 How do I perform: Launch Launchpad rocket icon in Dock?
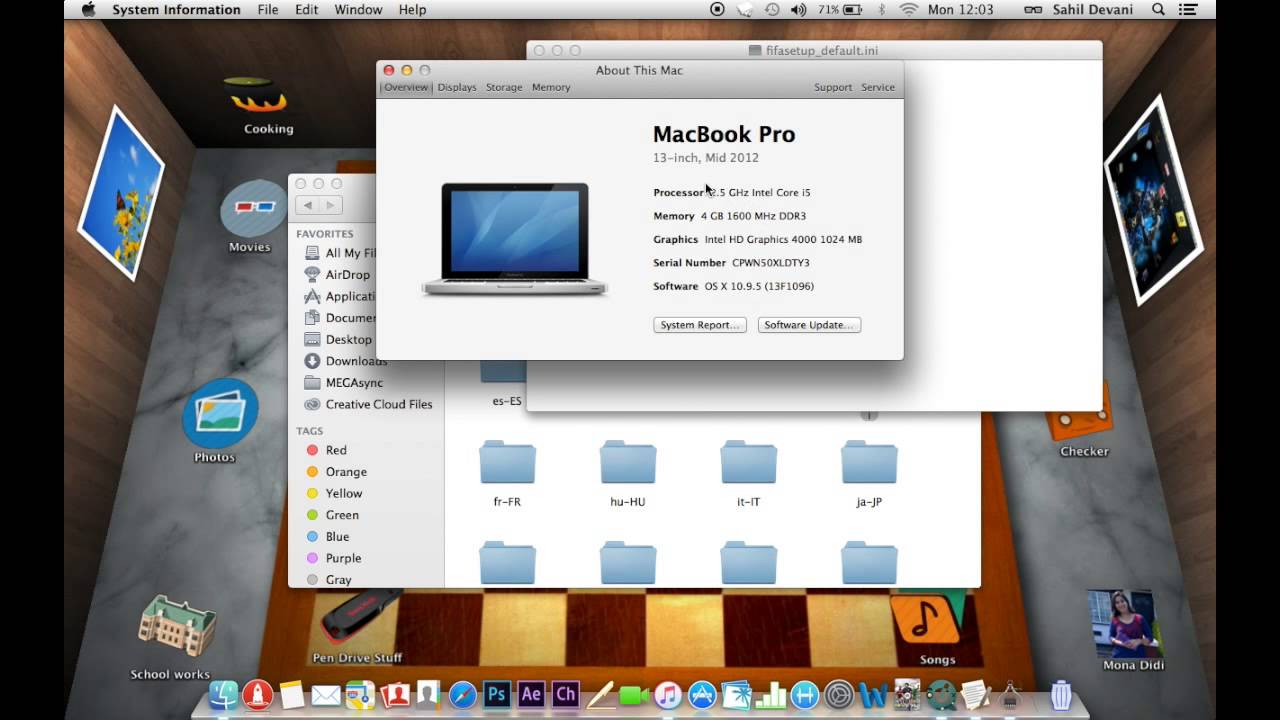pyautogui.click(x=258, y=695)
